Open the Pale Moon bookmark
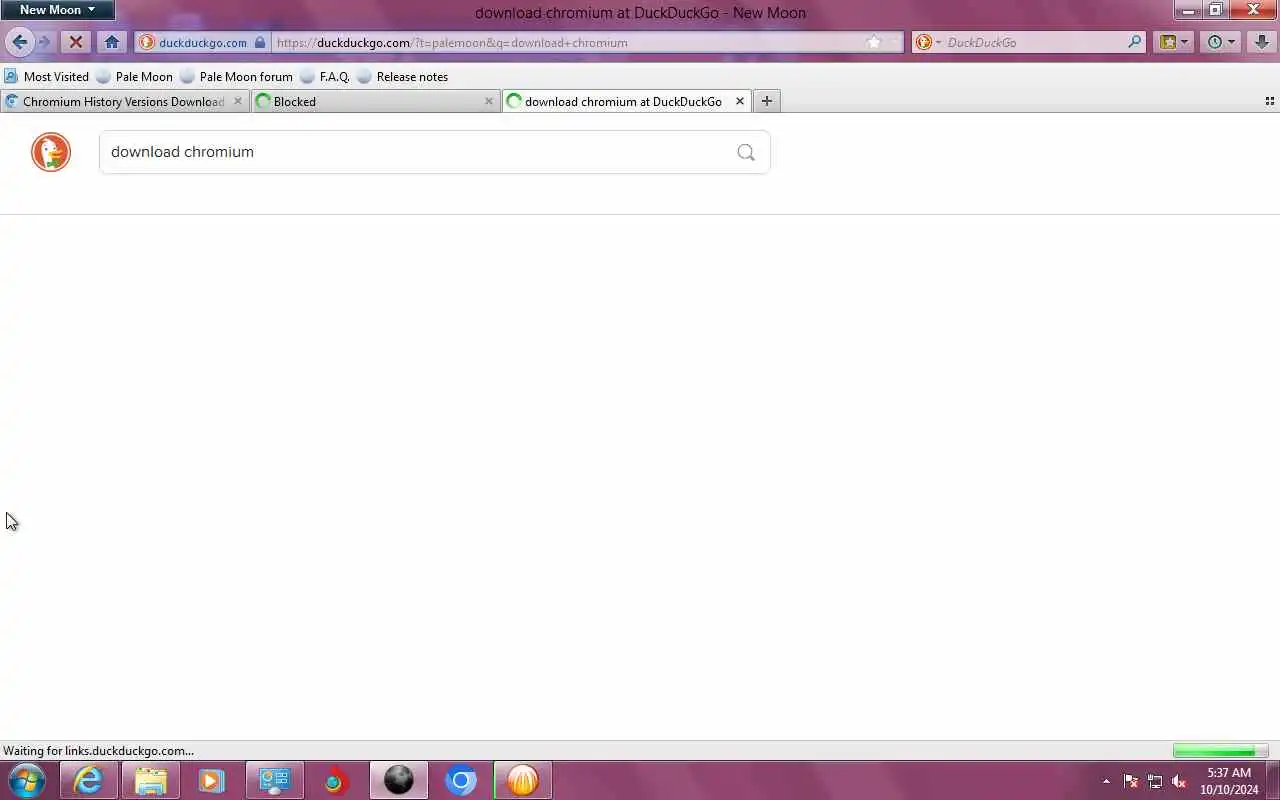 134,76
